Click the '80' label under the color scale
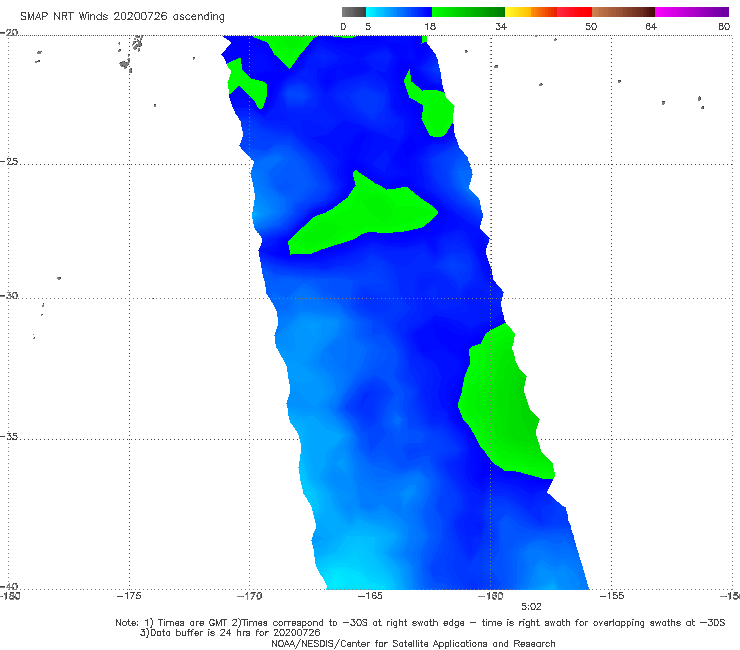 click(x=724, y=26)
